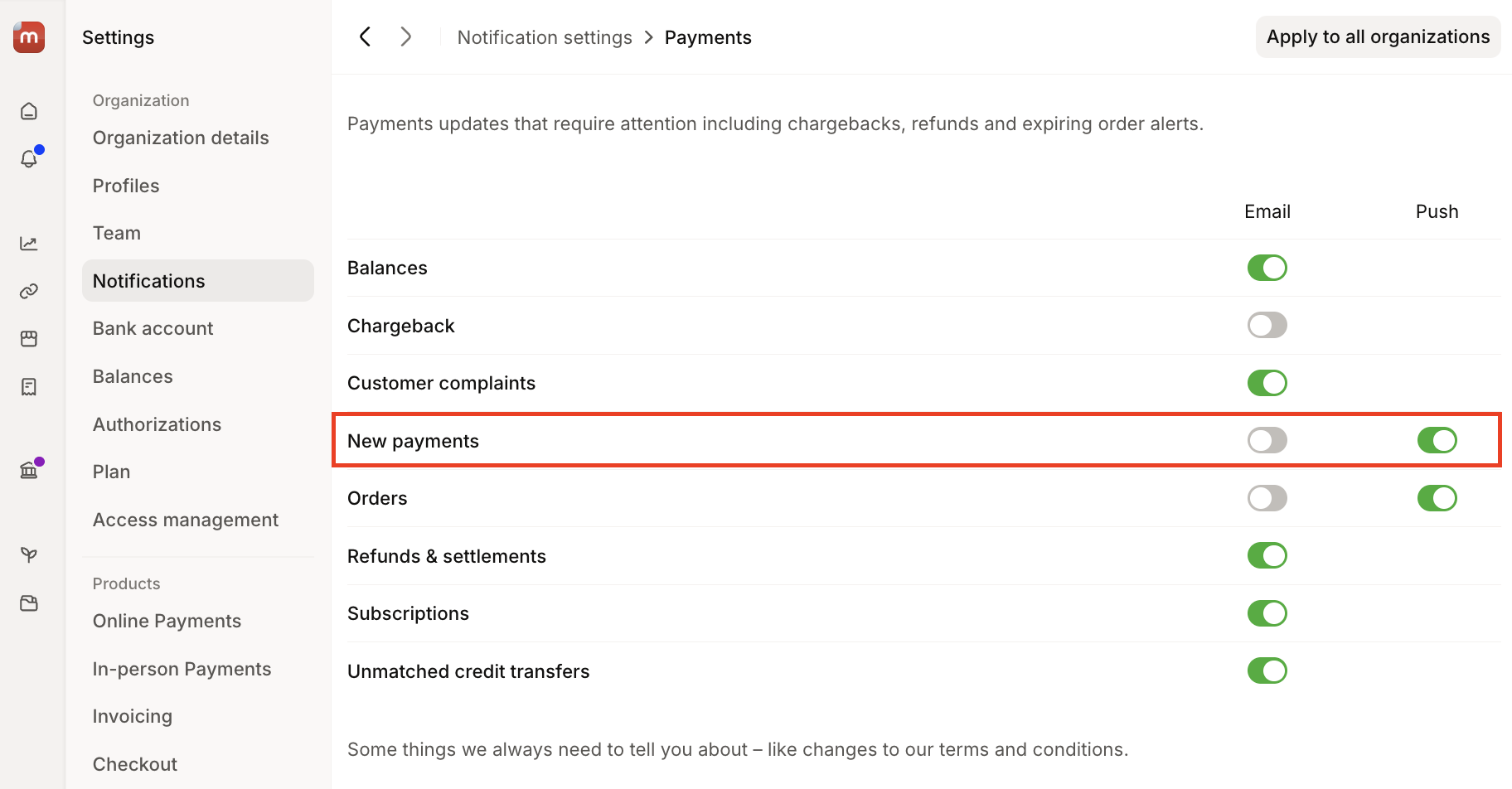Open the payment links icon
This screenshot has height=789, width=1512.
[x=29, y=291]
